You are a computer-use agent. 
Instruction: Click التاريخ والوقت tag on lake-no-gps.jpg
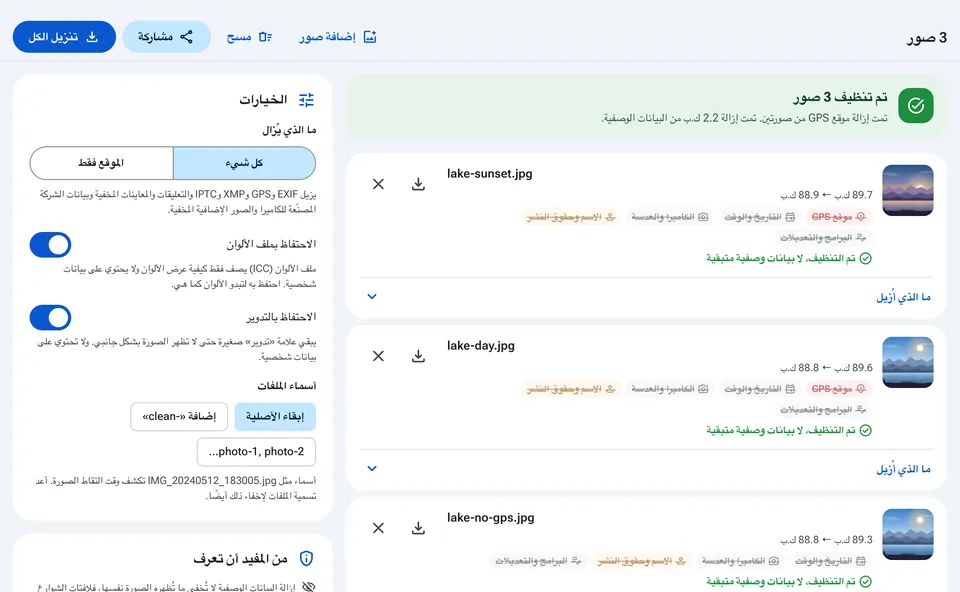click(x=830, y=561)
